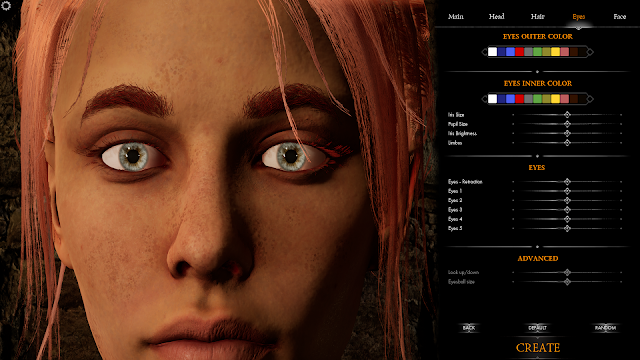Select dark brown swatch in Eyes Outer Color
Image resolution: width=640 pixels, height=360 pixels.
click(x=573, y=52)
